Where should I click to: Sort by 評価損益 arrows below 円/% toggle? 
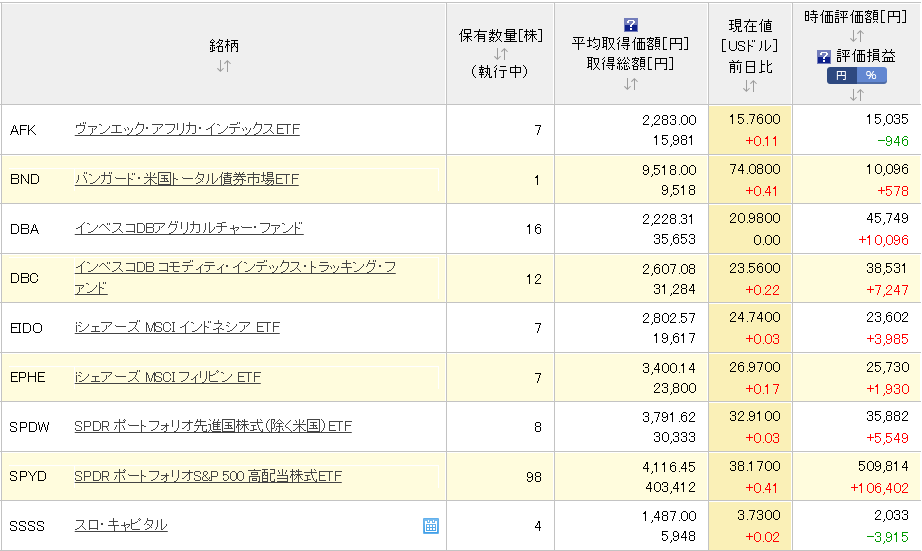point(856,95)
